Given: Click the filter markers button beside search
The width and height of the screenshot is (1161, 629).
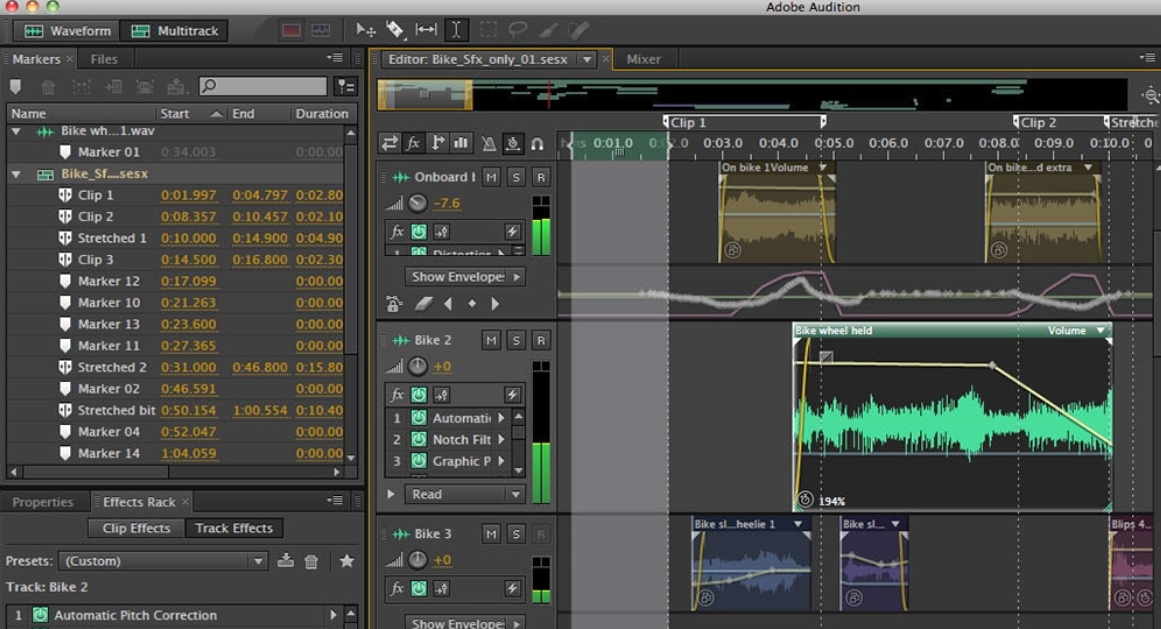Looking at the screenshot, I should [x=346, y=86].
